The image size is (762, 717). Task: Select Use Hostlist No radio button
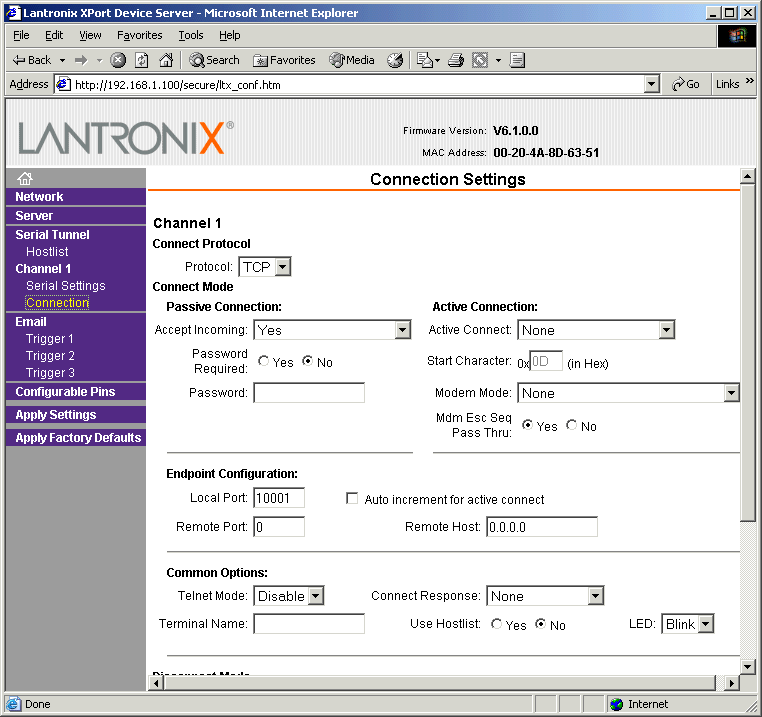(x=540, y=624)
